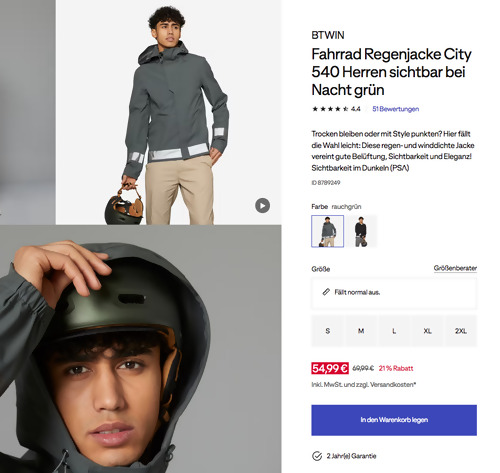Click the star rating icons

point(330,109)
